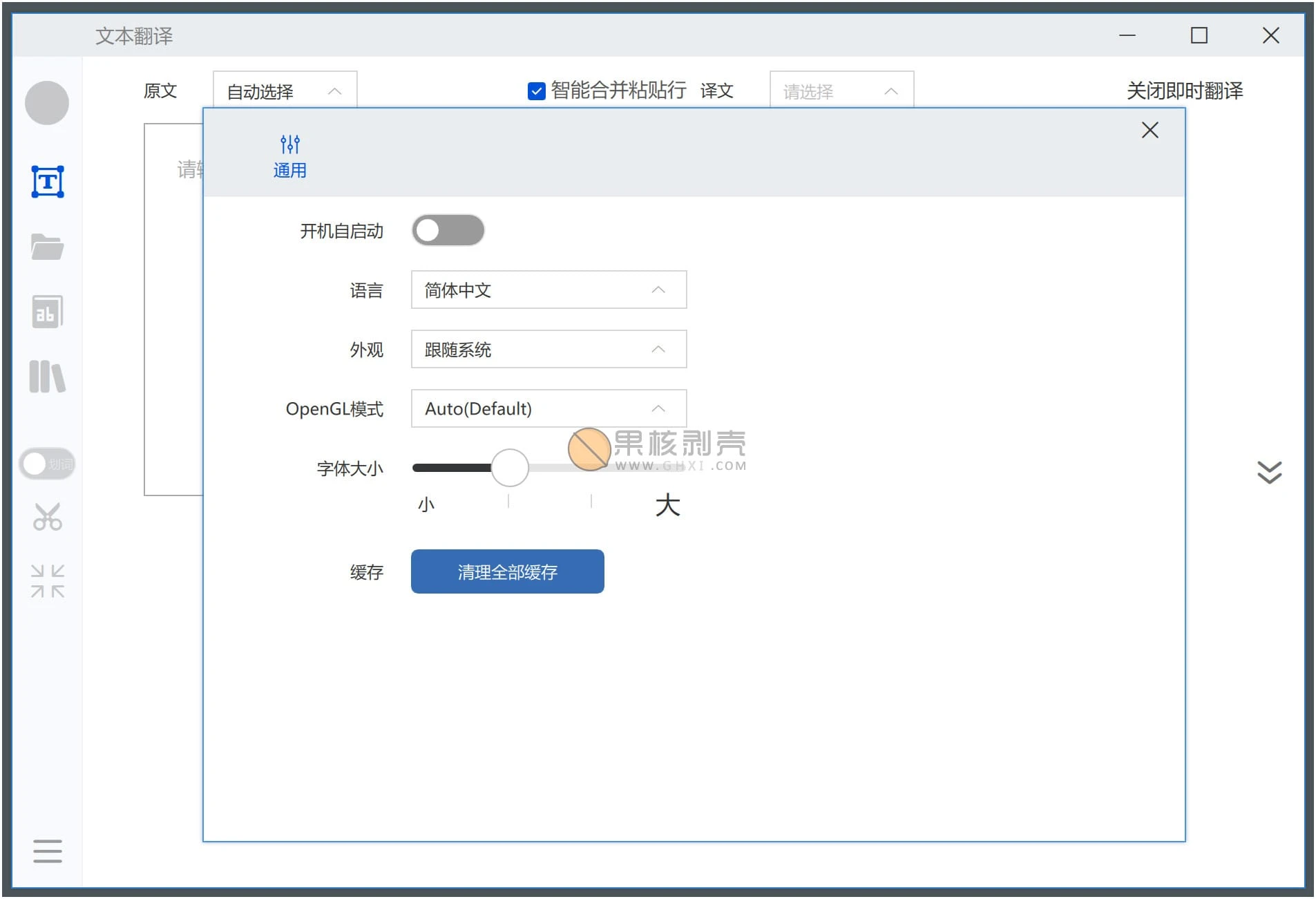The width and height of the screenshot is (1316, 899).
Task: Select the text translation tool
Action: coord(47,181)
